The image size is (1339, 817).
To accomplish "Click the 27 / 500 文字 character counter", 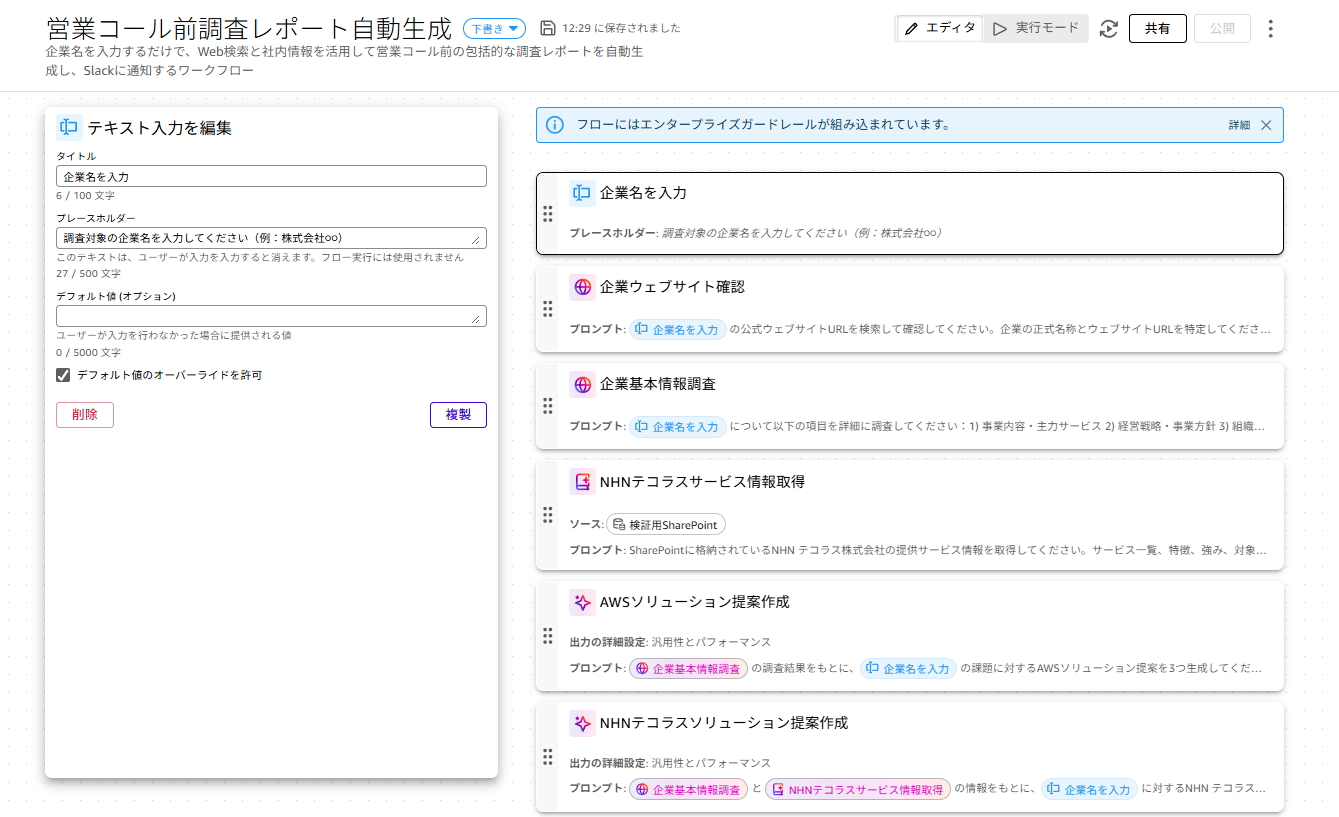I will (88, 274).
